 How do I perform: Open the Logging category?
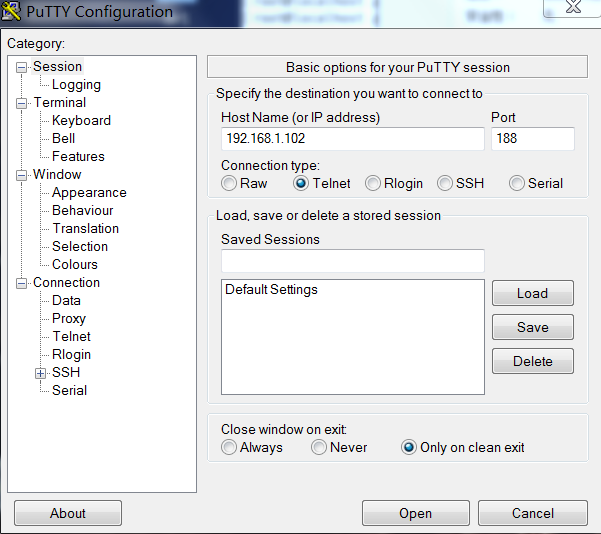76,84
